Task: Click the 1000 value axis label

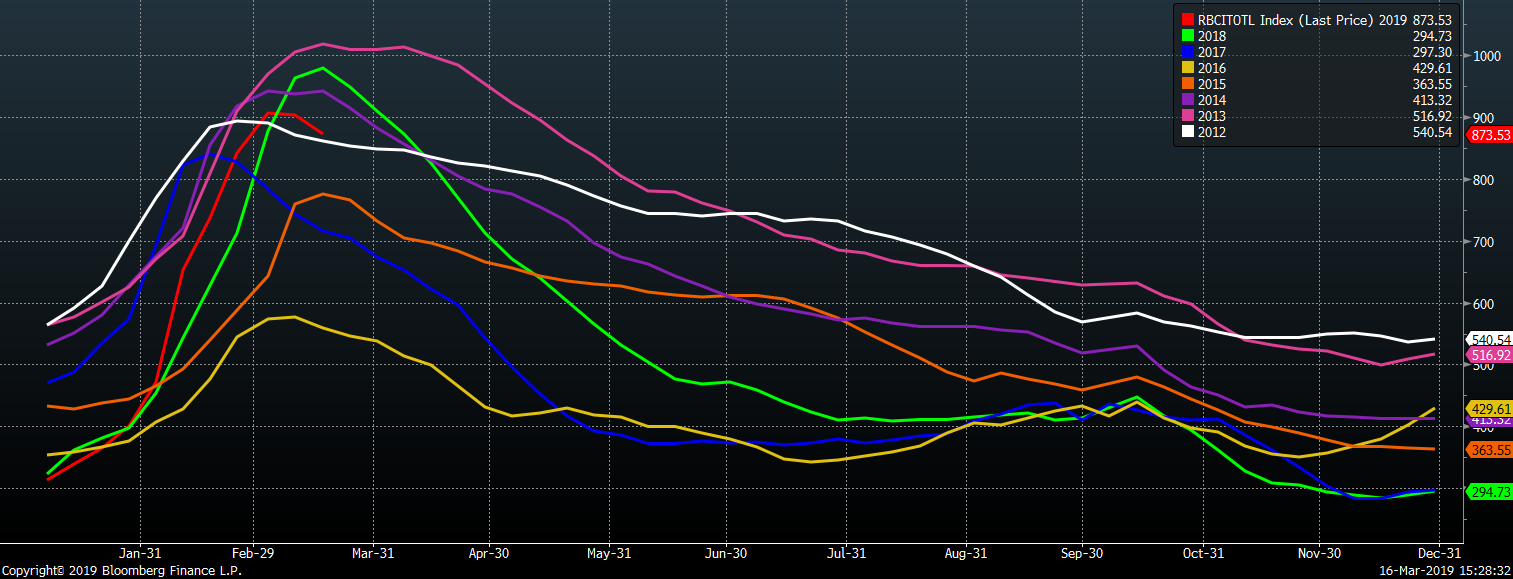Action: click(x=1488, y=56)
